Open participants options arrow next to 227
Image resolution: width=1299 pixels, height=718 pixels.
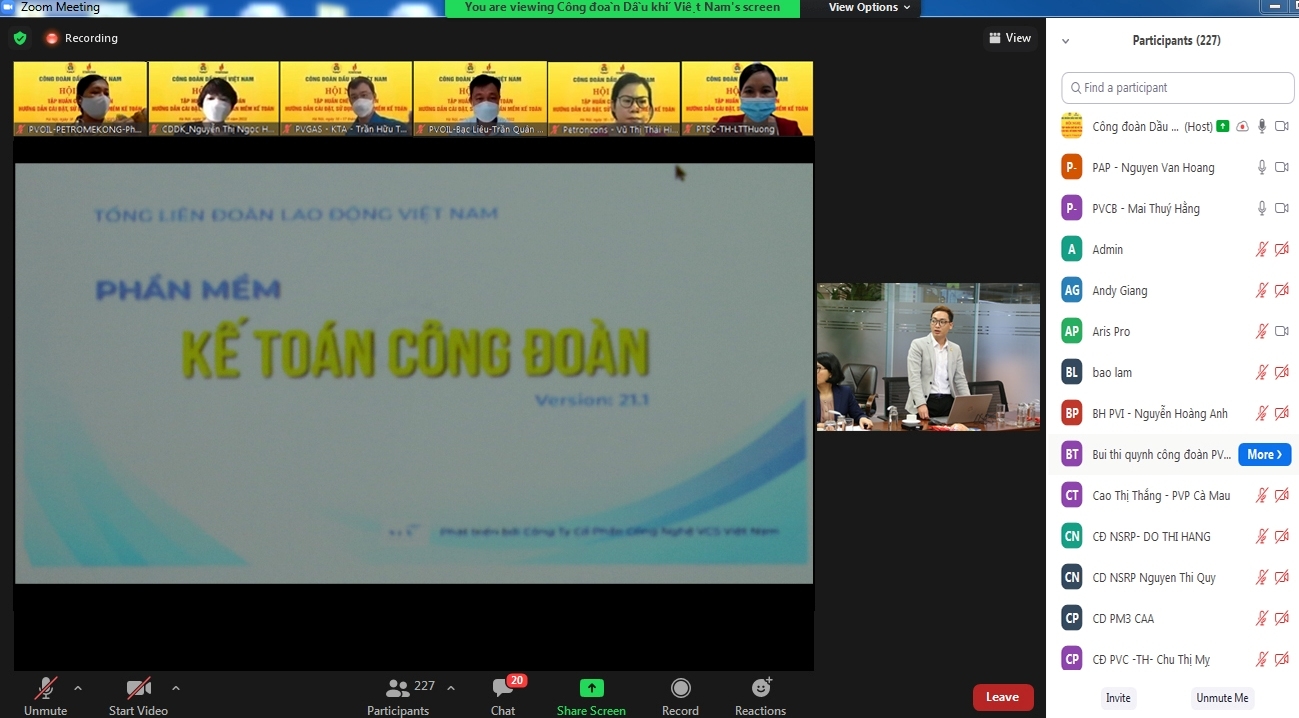(451, 688)
